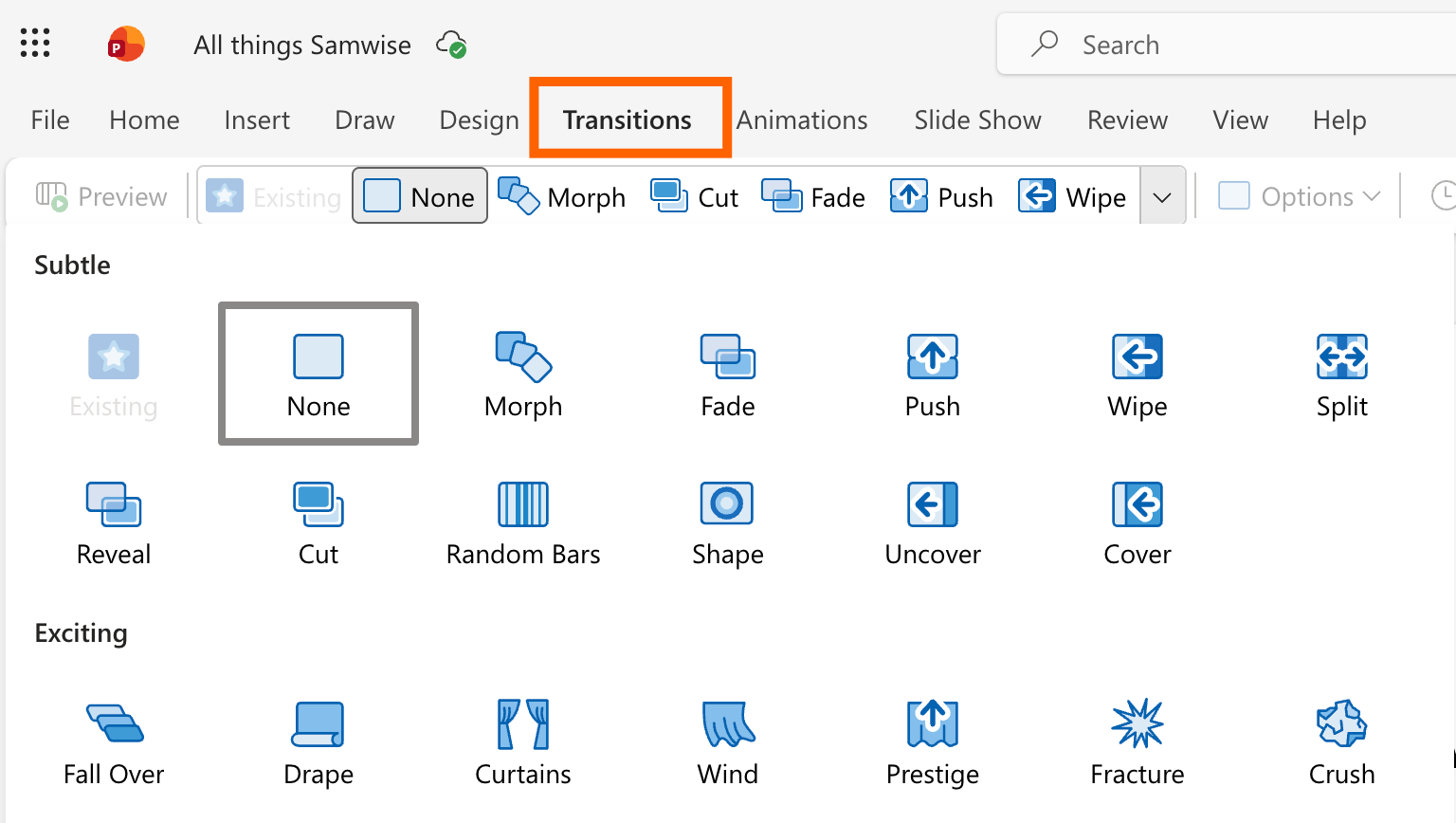Apply the Uncover transition

[933, 523]
